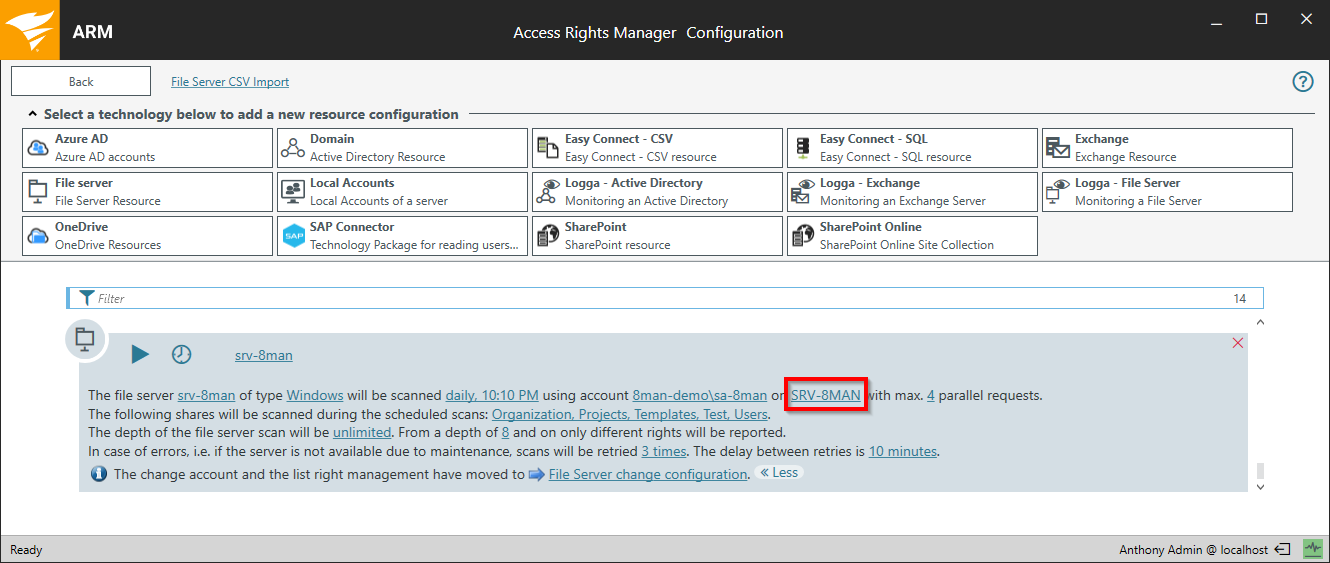Click the Ready status text
This screenshot has height=563, width=1330.
pyautogui.click(x=27, y=550)
